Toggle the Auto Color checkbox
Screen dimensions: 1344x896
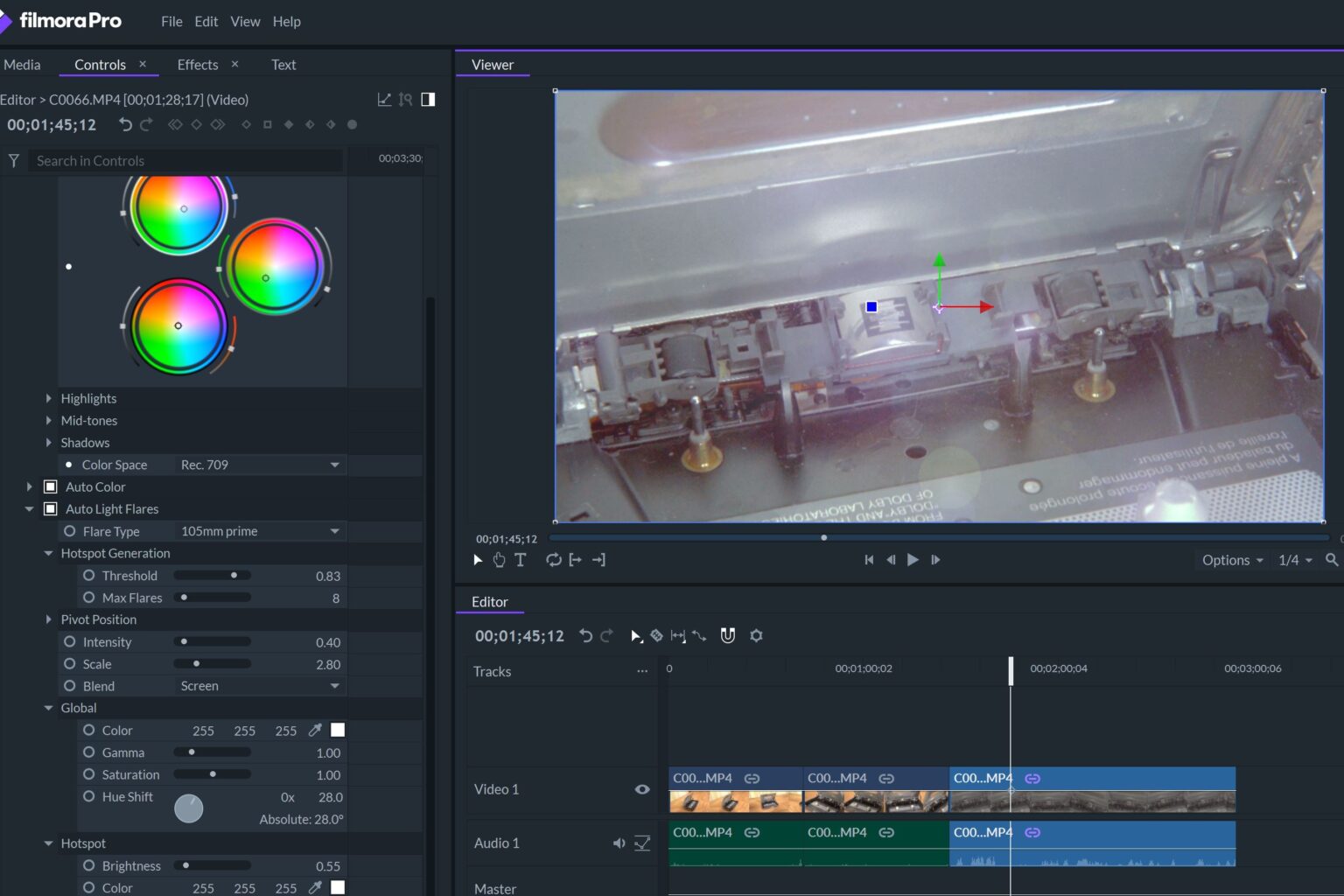coord(51,487)
